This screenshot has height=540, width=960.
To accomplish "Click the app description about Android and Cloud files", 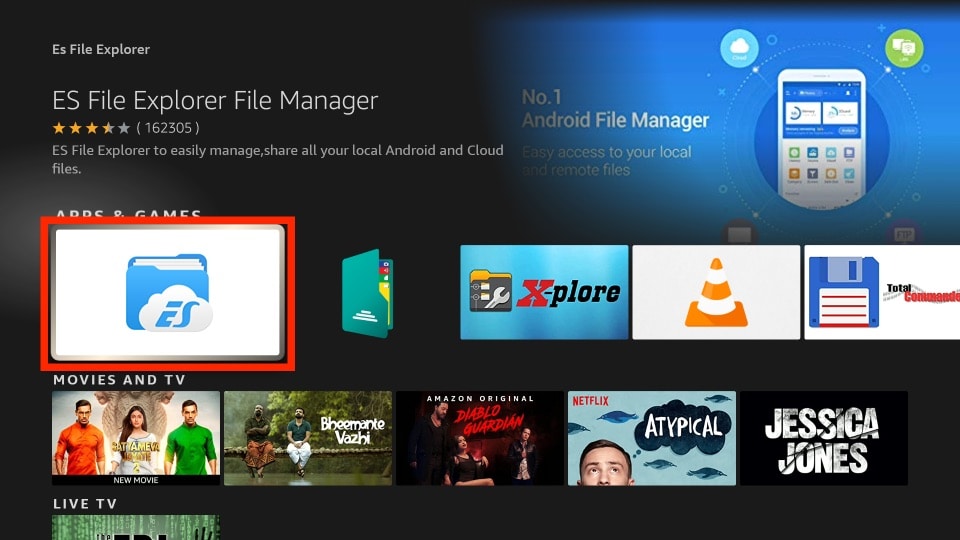I will [278, 159].
